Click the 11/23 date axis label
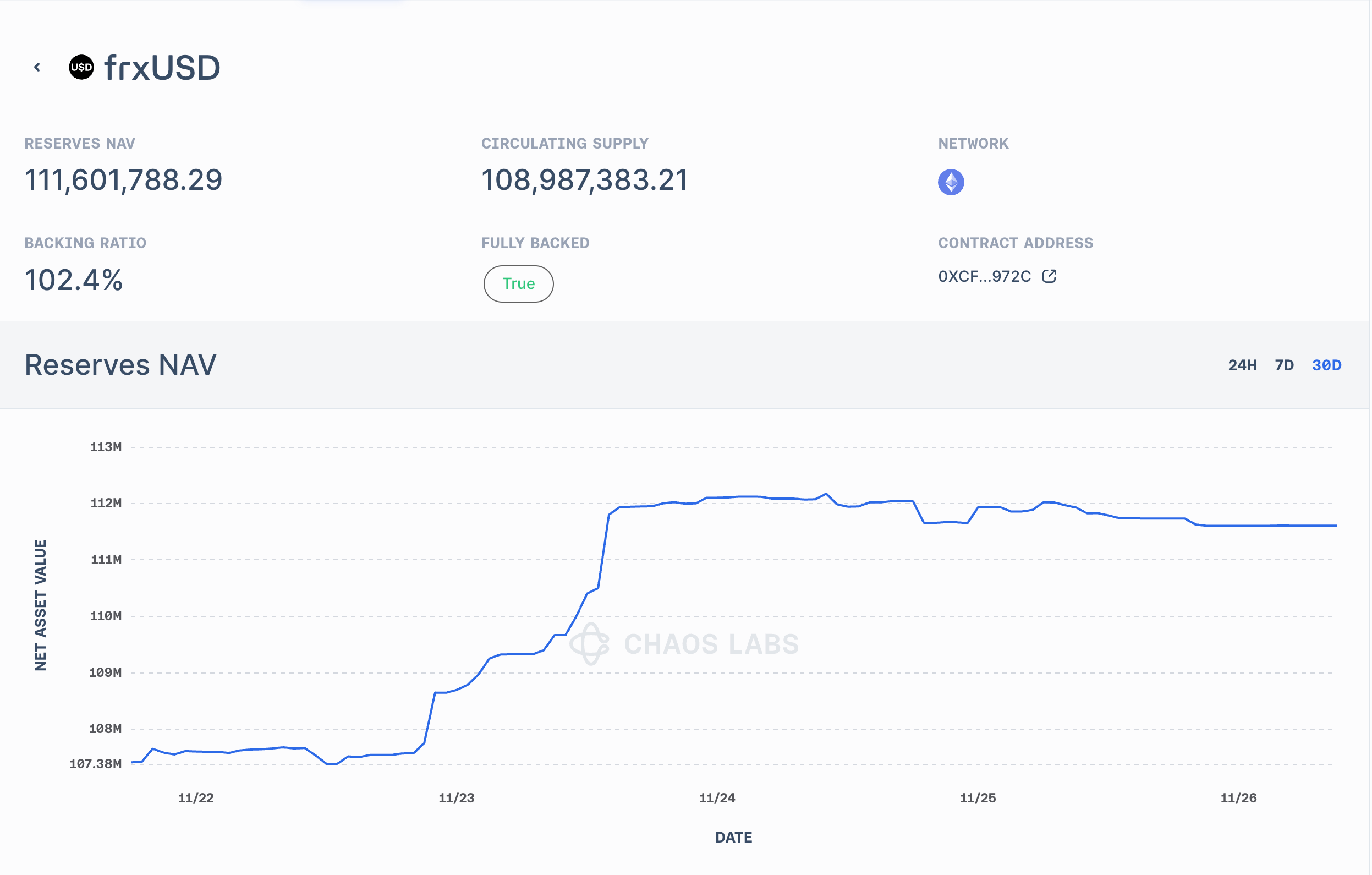The width and height of the screenshot is (1372, 875). [456, 798]
